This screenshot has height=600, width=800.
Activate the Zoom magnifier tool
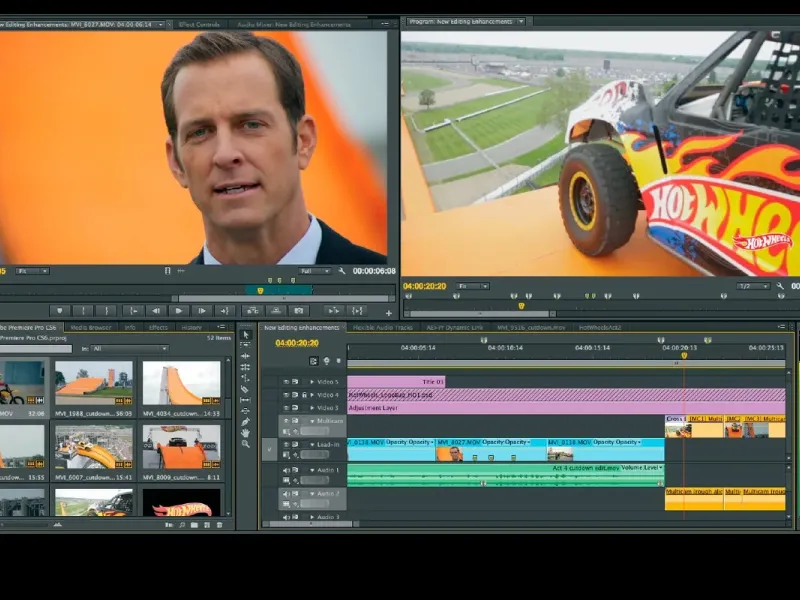[246, 443]
